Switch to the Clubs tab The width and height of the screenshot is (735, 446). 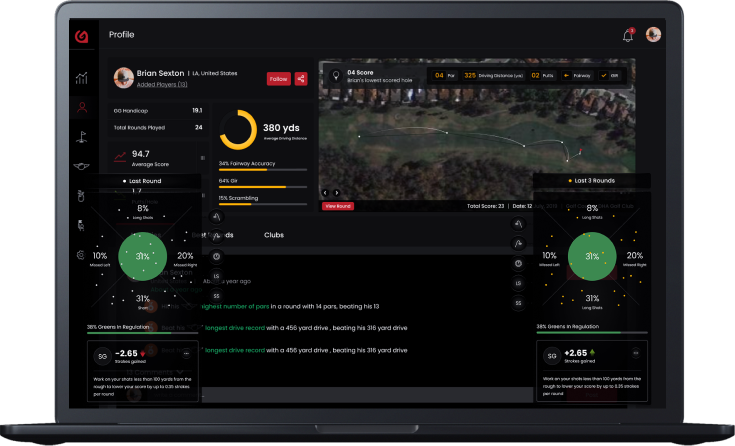pyautogui.click(x=274, y=235)
